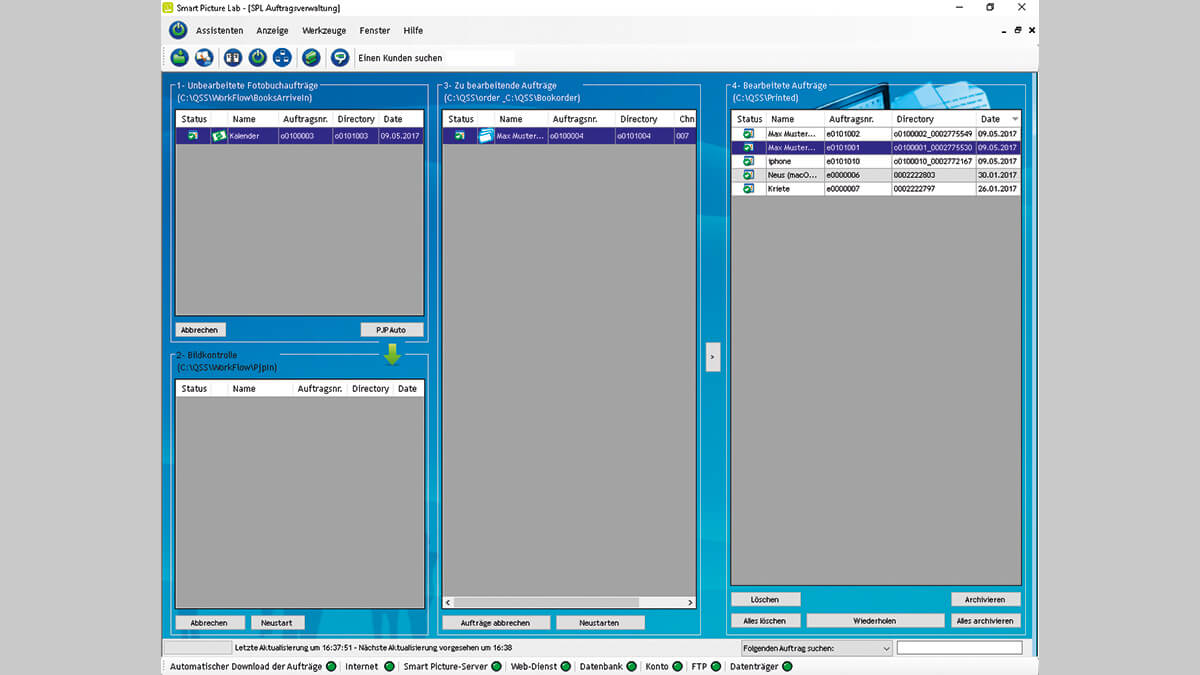Click the Alles archivieren button
The image size is (1200, 675).
pyautogui.click(x=985, y=621)
